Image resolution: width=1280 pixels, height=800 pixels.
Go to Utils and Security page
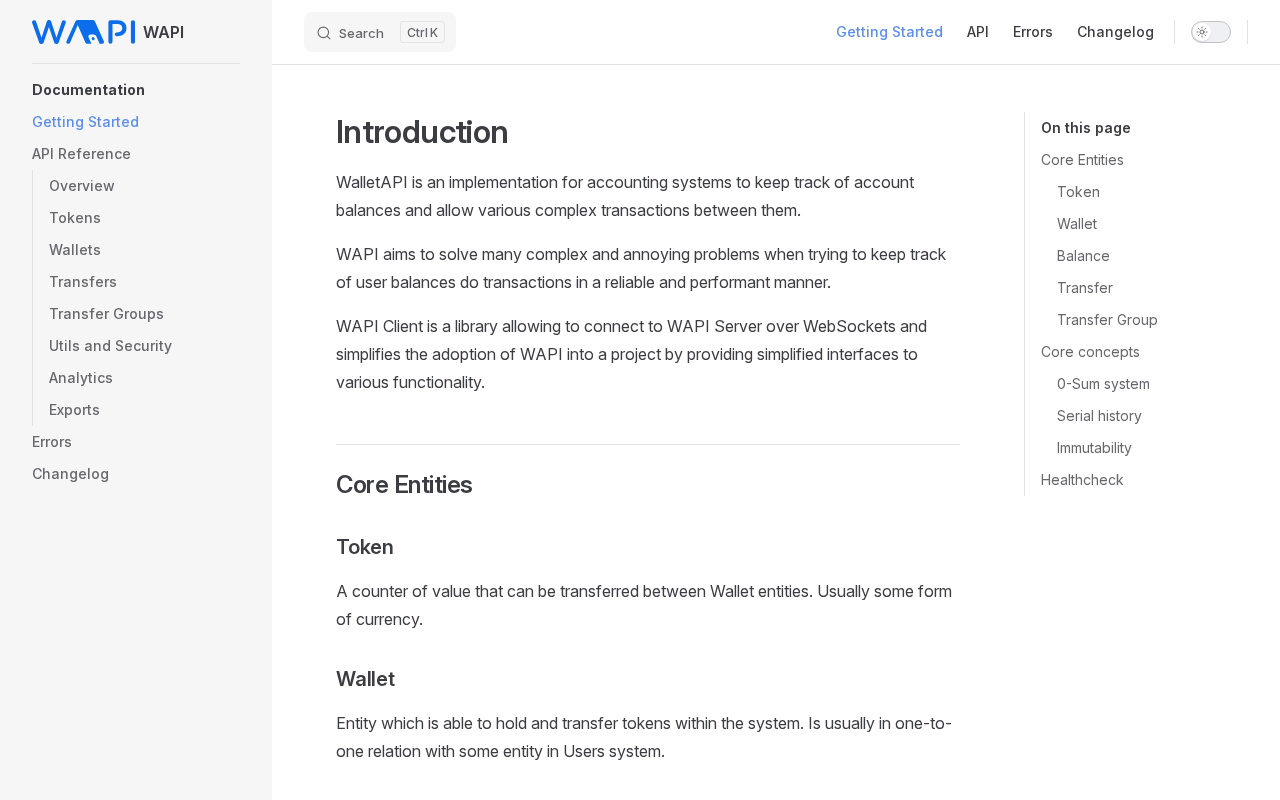point(110,346)
